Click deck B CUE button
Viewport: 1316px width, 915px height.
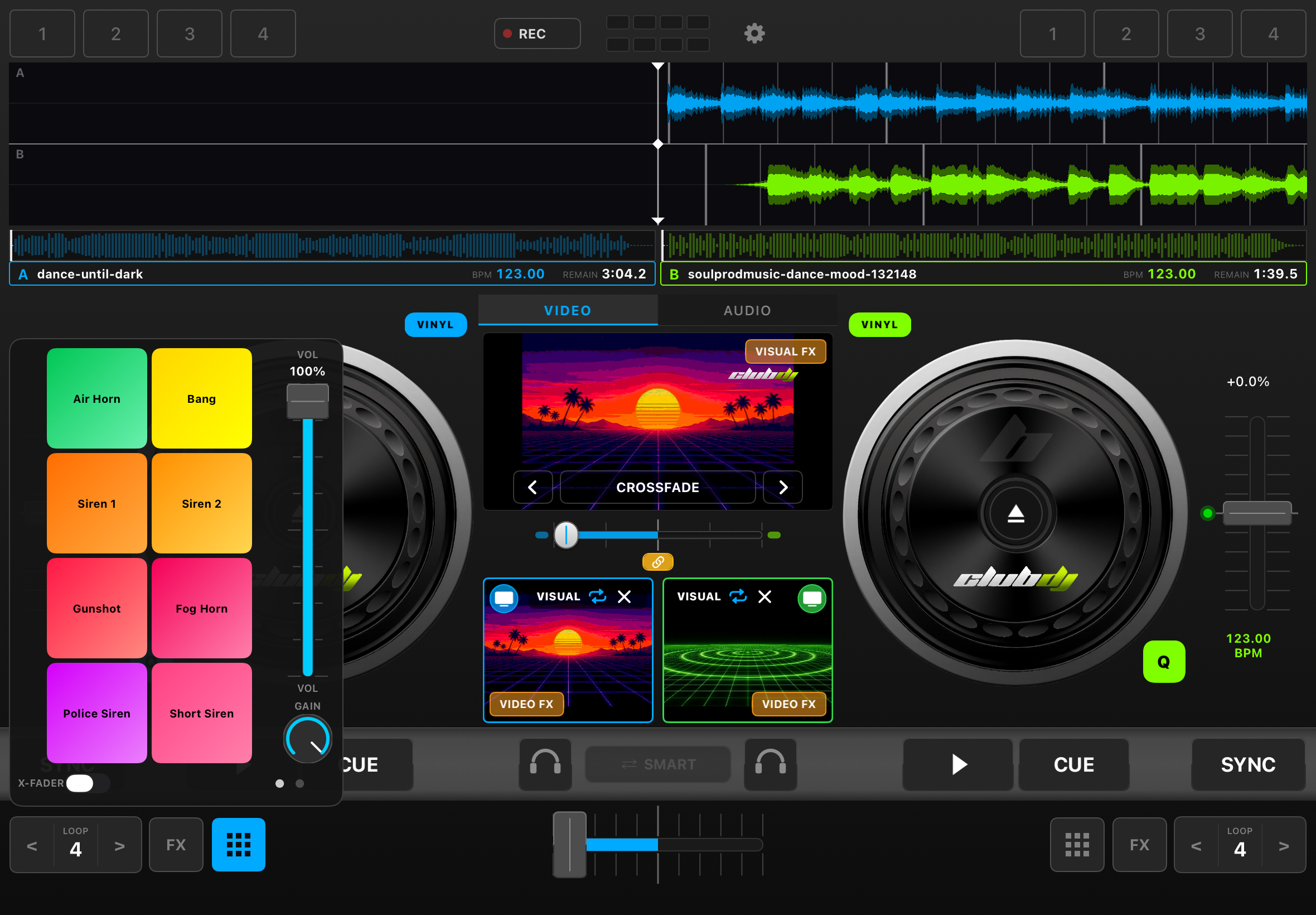[1073, 764]
